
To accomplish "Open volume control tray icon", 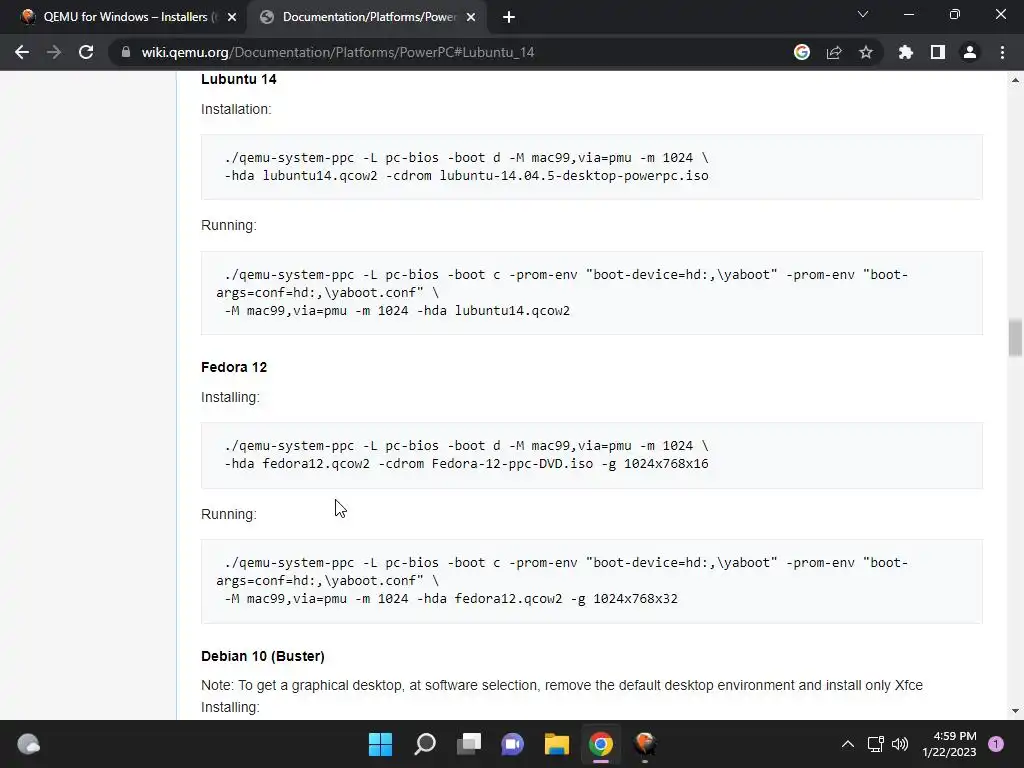I will pyautogui.click(x=900, y=744).
